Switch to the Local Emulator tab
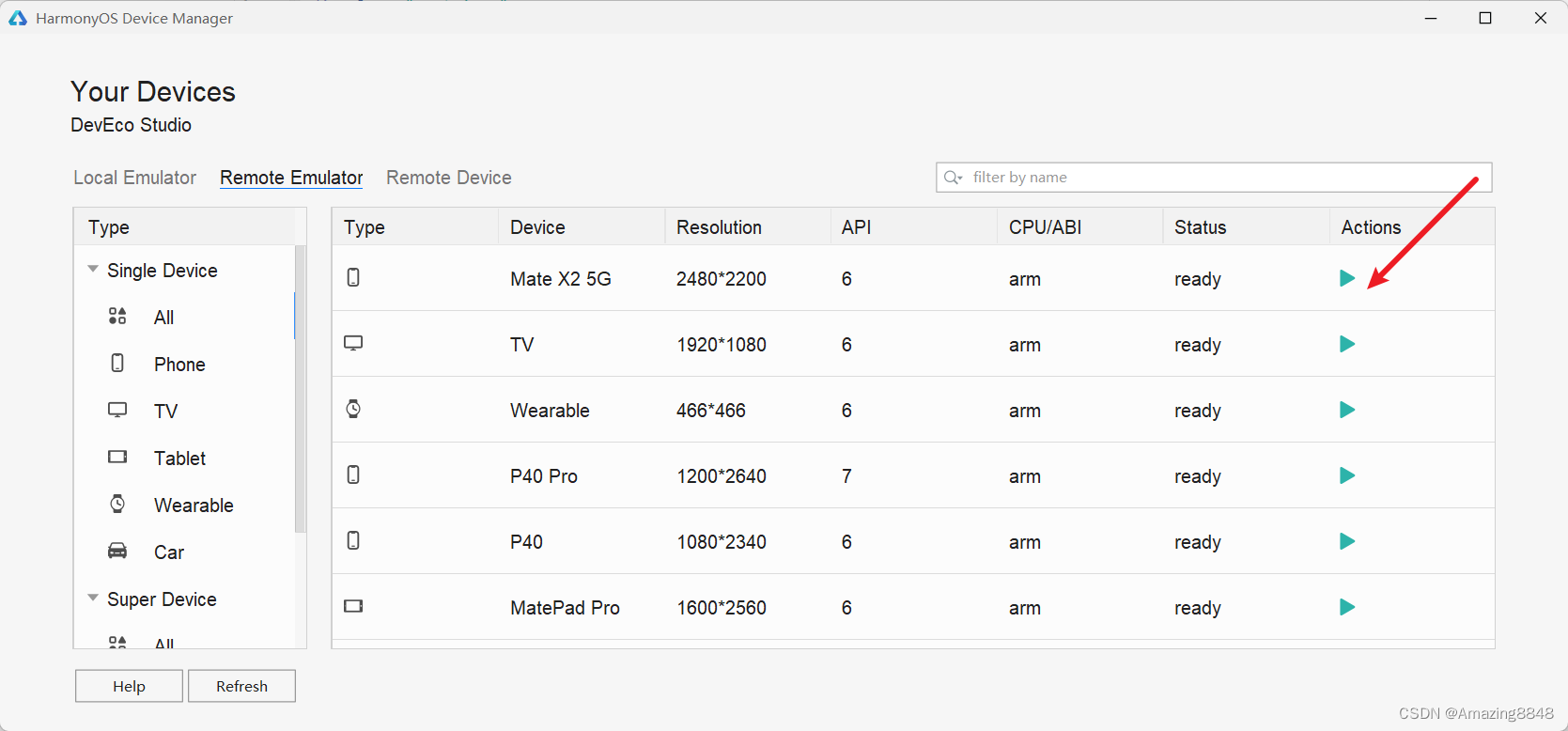Screen dimensions: 1568x731 click(x=135, y=178)
